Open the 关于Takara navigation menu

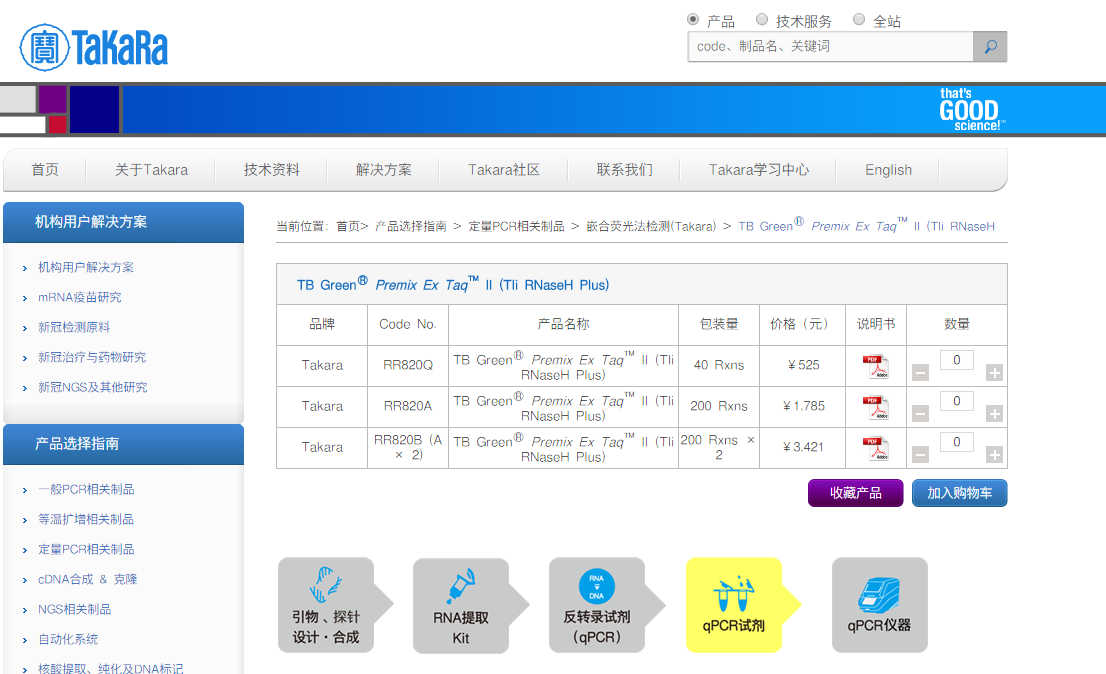(151, 170)
